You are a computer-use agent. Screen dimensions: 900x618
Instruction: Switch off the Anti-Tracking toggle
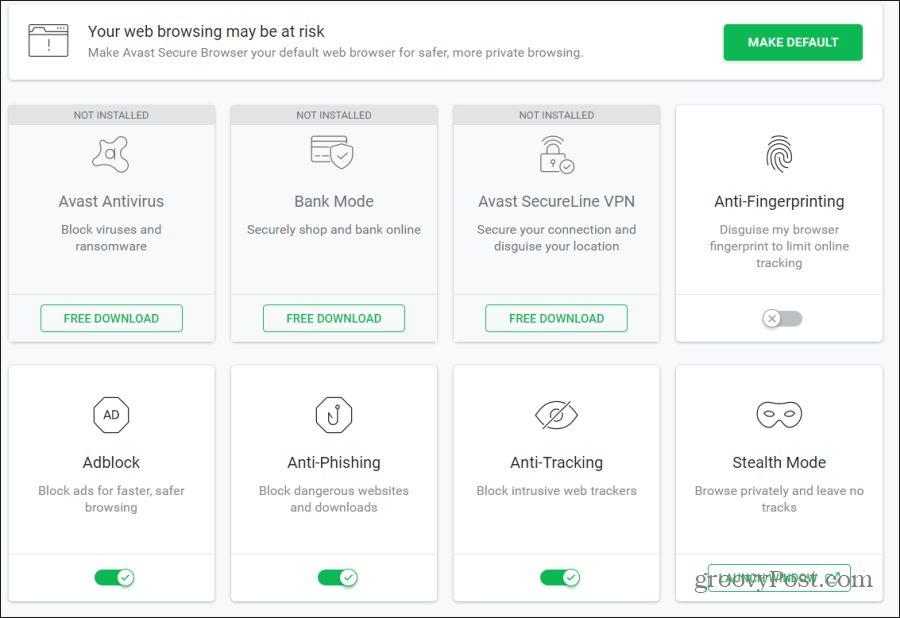tap(560, 577)
